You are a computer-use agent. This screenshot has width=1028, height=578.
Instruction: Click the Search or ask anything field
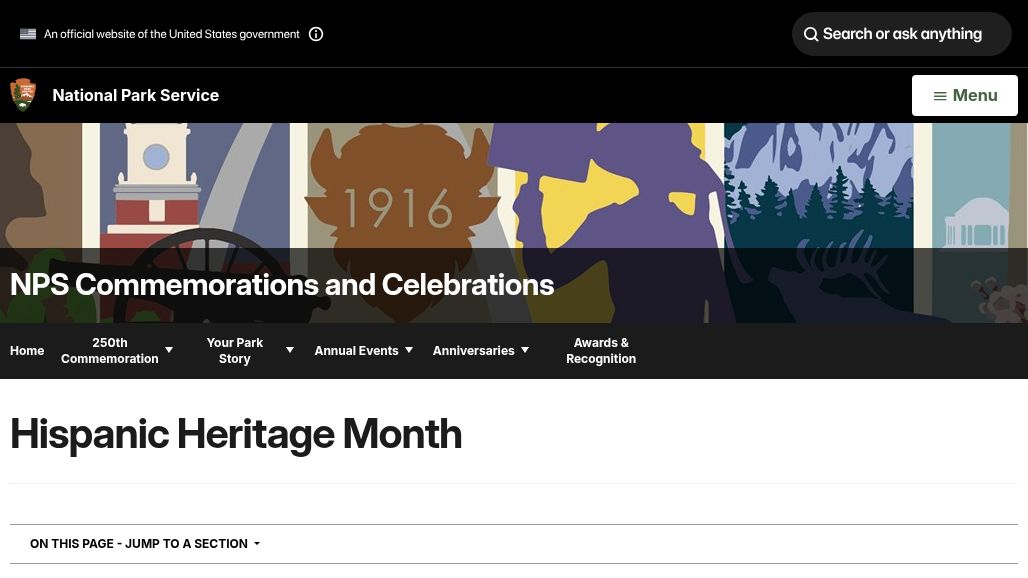(x=901, y=34)
